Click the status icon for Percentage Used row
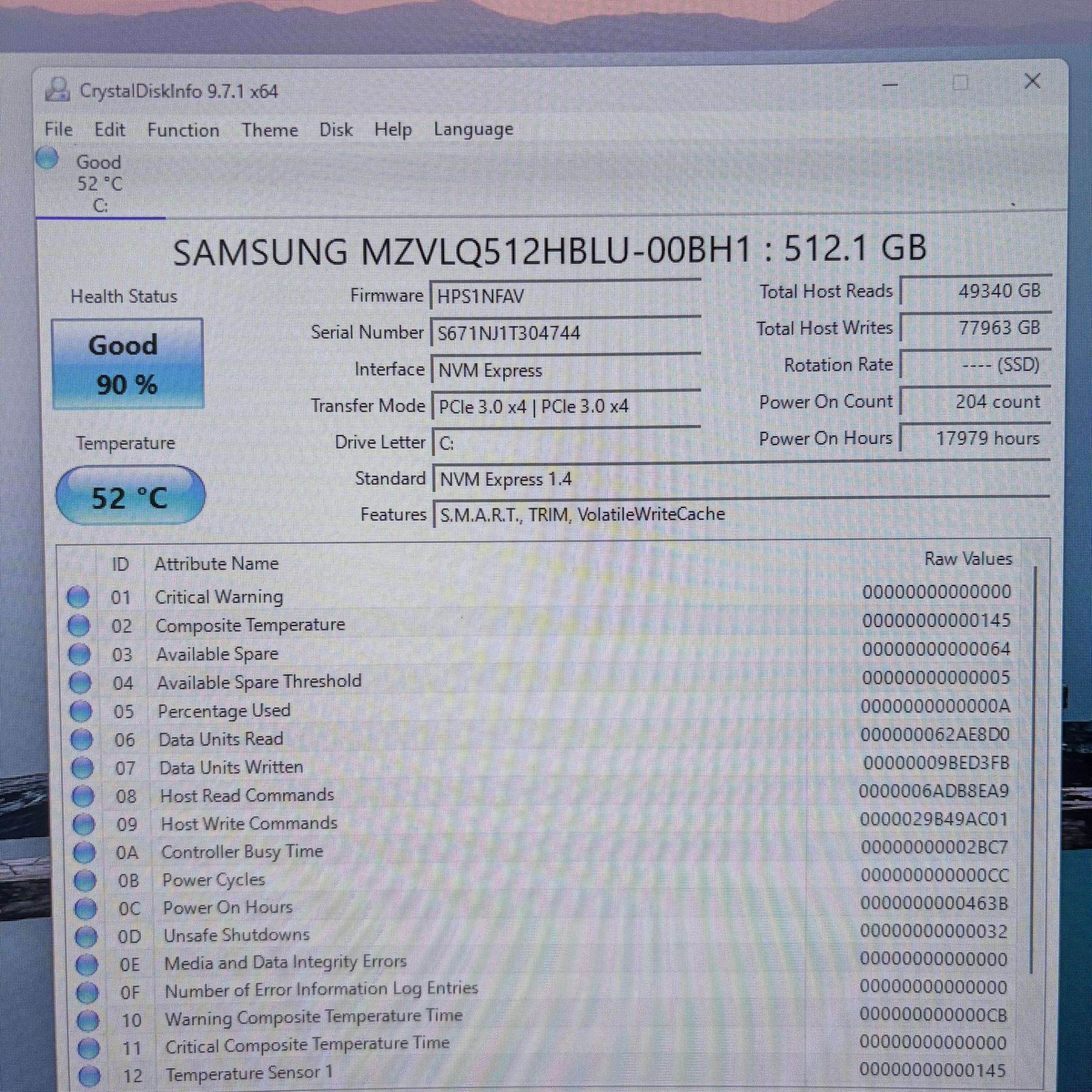 point(81,712)
